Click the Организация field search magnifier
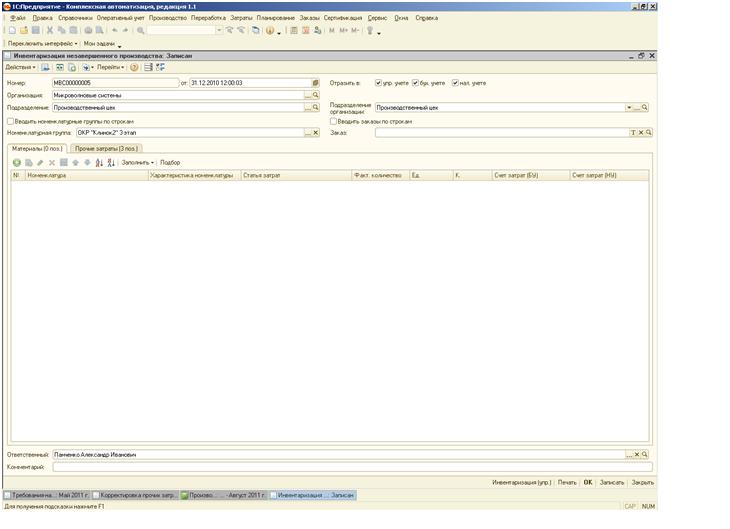 pyautogui.click(x=316, y=95)
